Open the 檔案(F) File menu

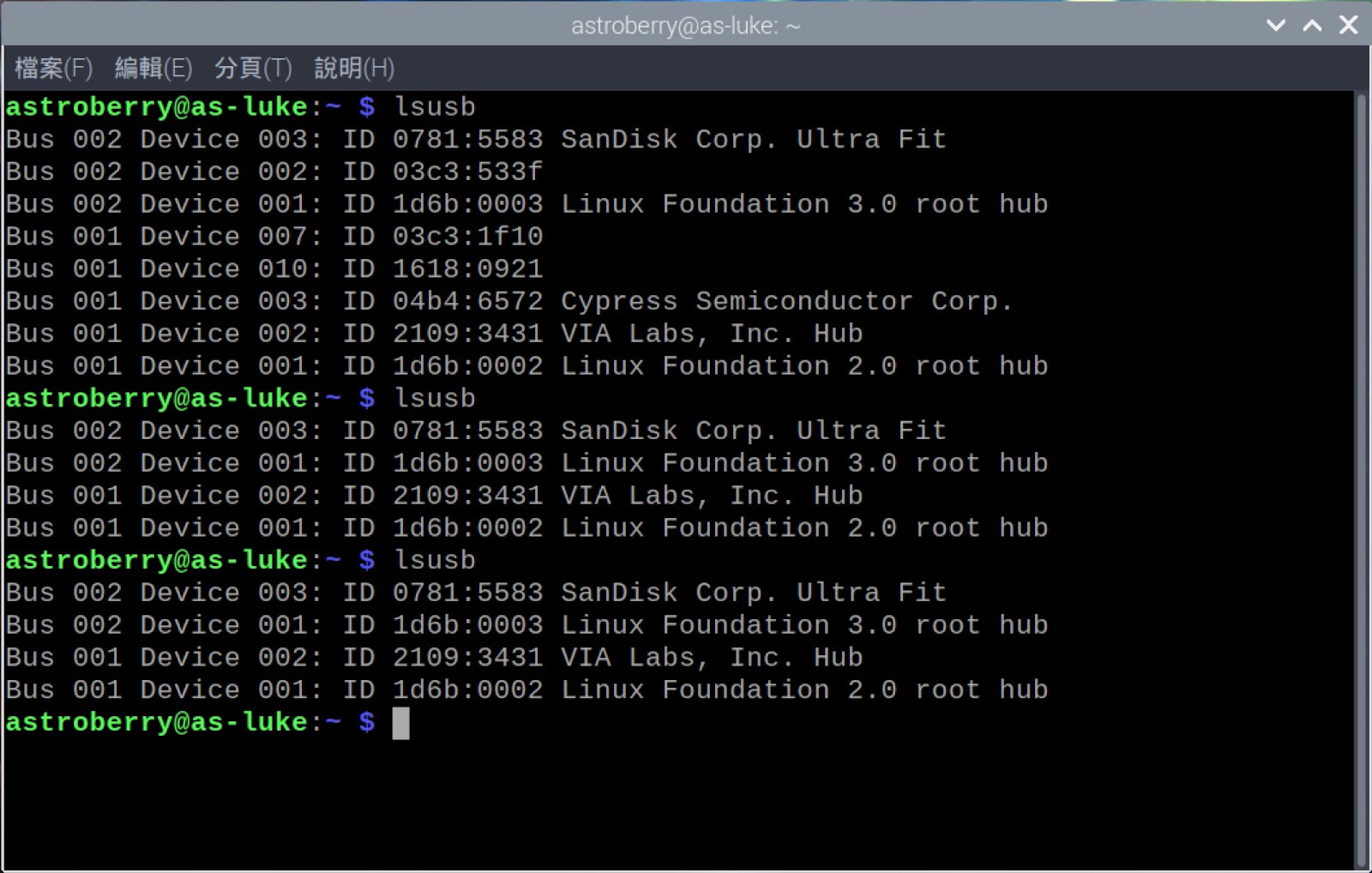[x=53, y=68]
